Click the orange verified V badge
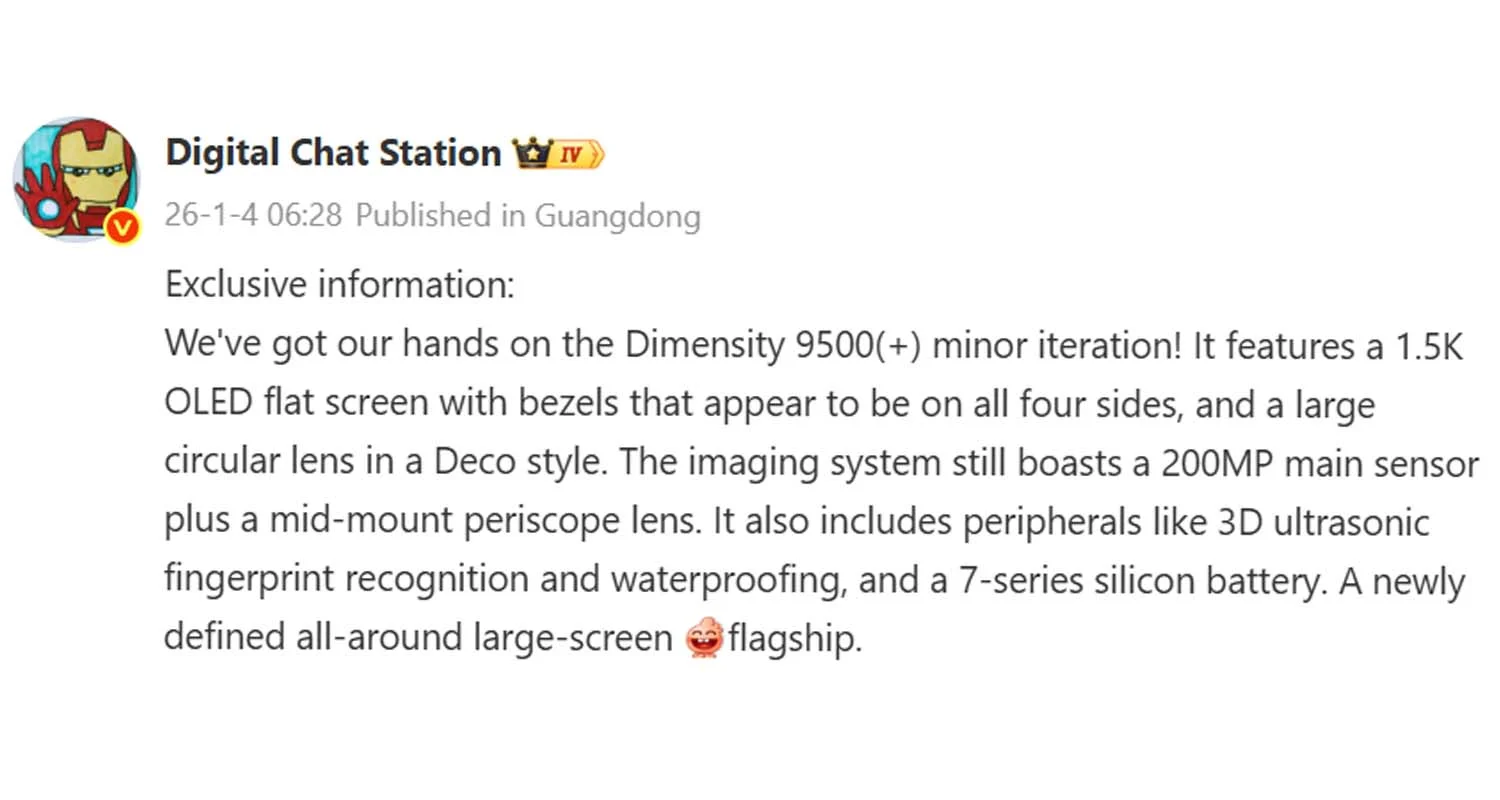 122,229
